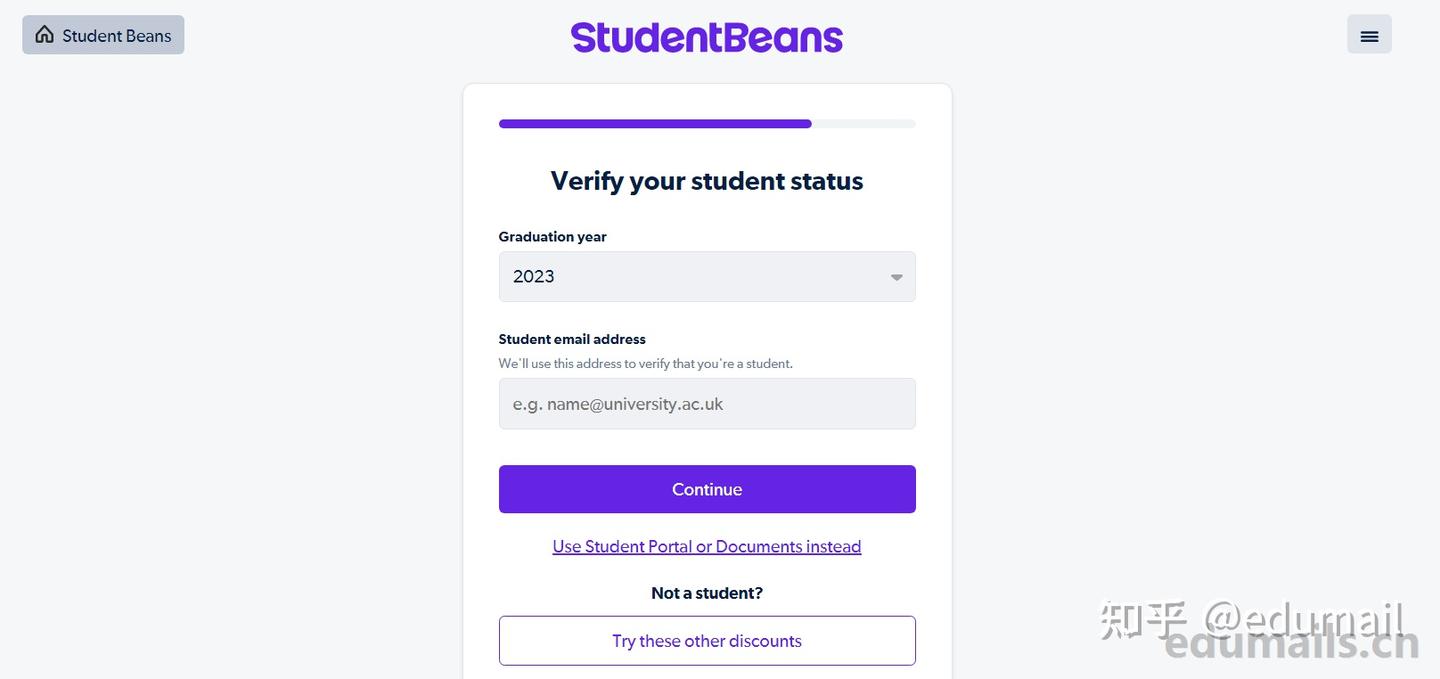Click the dropdown chevron on graduation year
Viewport: 1440px width, 679px height.
(x=895, y=276)
